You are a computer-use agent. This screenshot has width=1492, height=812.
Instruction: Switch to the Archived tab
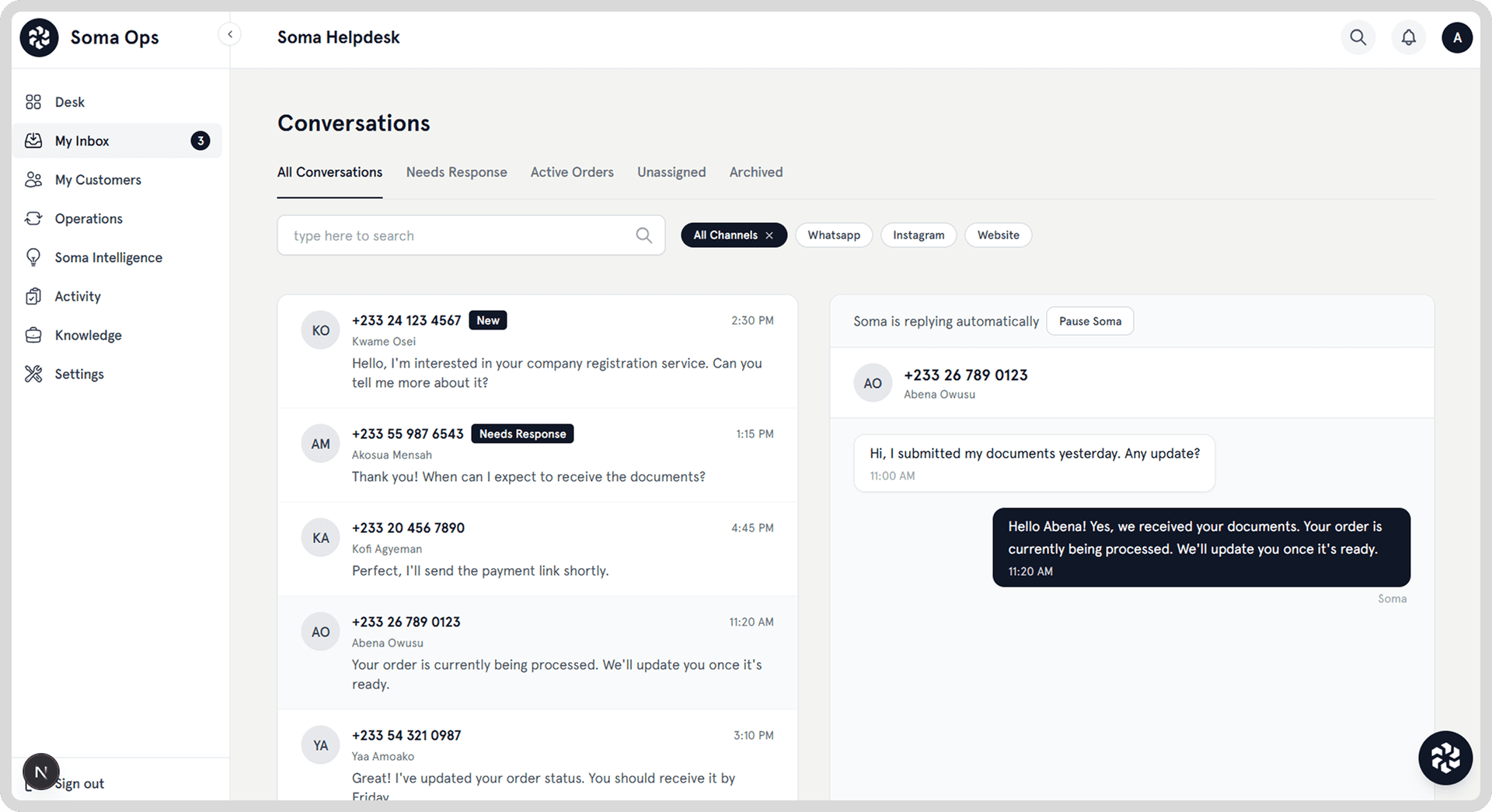[755, 173]
